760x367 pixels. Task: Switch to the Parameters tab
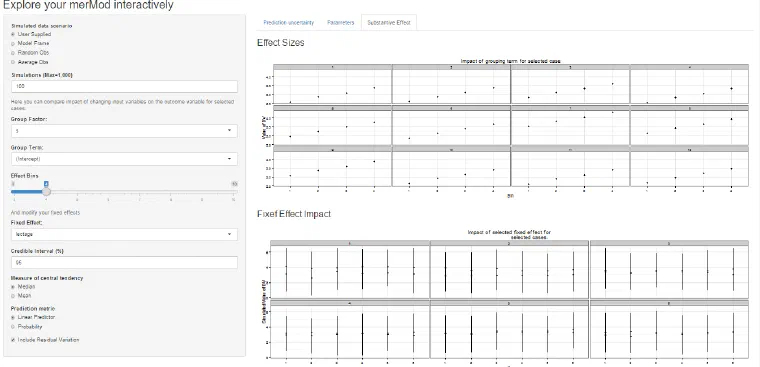click(341, 23)
